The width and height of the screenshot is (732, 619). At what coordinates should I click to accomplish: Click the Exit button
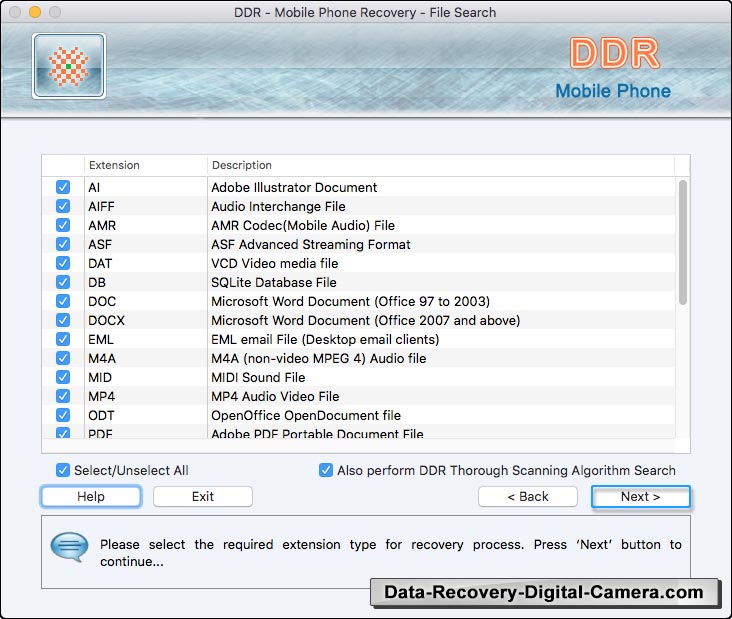pyautogui.click(x=203, y=496)
